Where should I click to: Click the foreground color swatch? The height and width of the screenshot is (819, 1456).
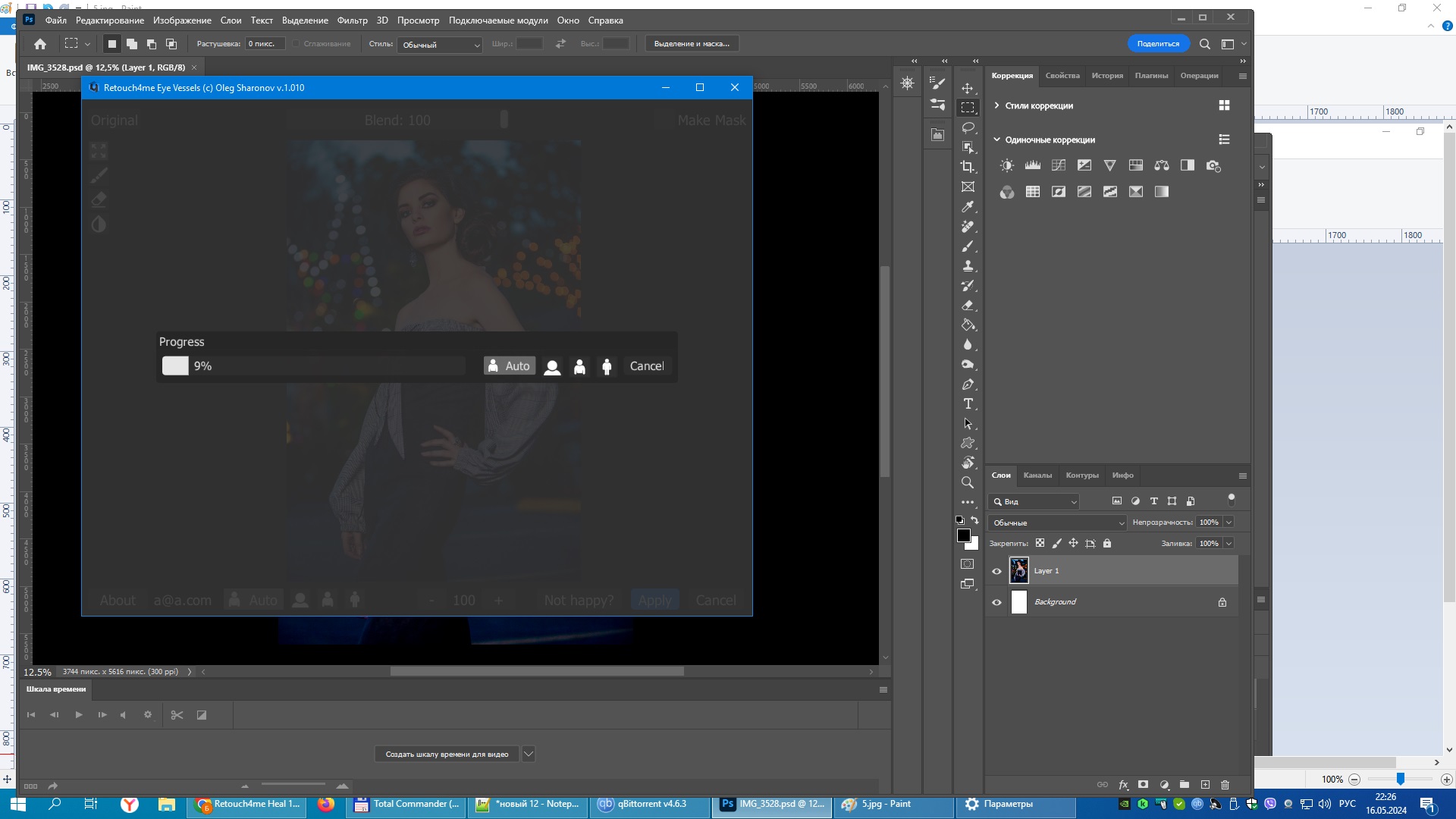(x=963, y=535)
